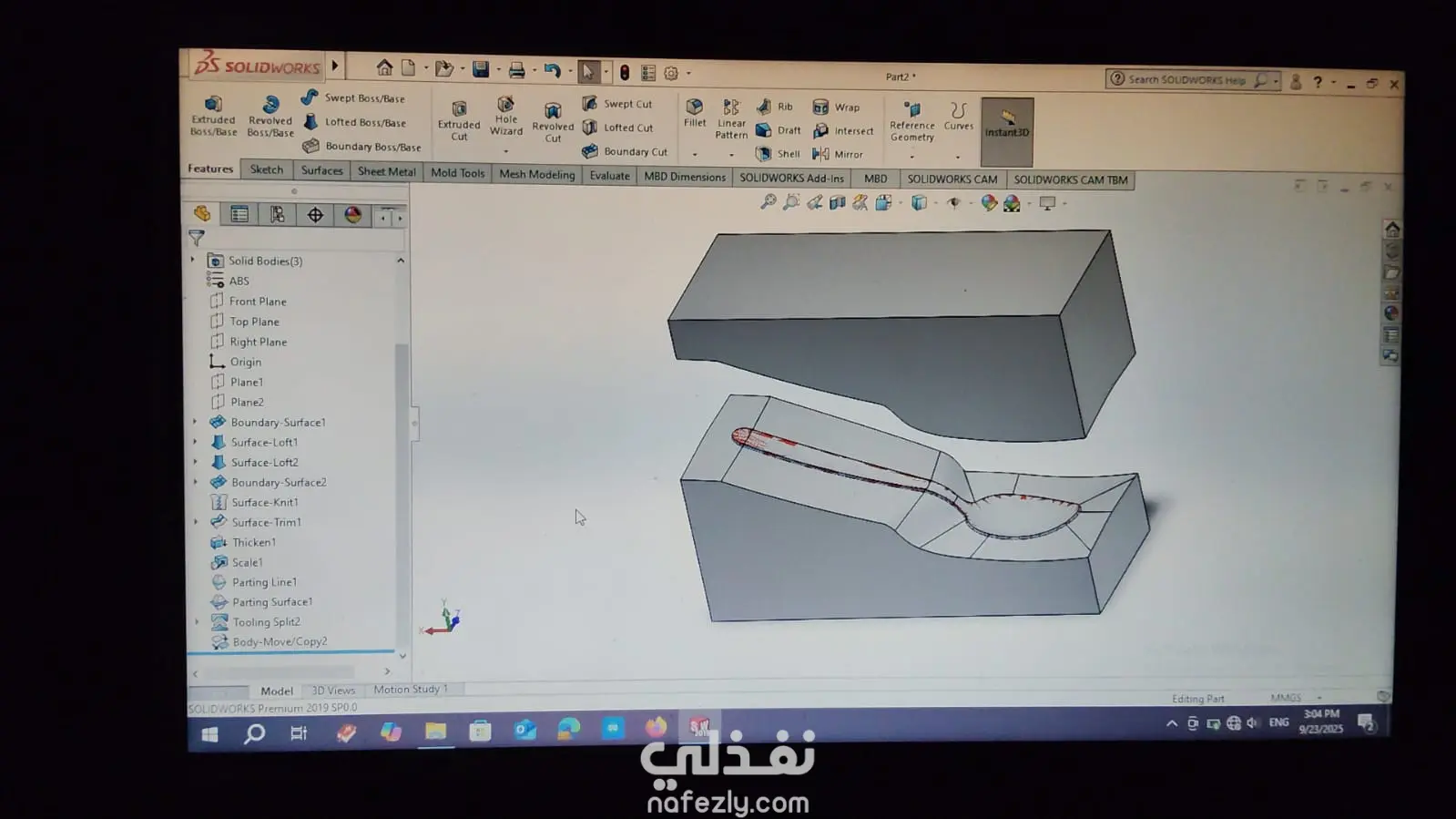Open the Boundary Boss/Base tool
Viewport: 1456px width, 819px height.
coord(361,146)
